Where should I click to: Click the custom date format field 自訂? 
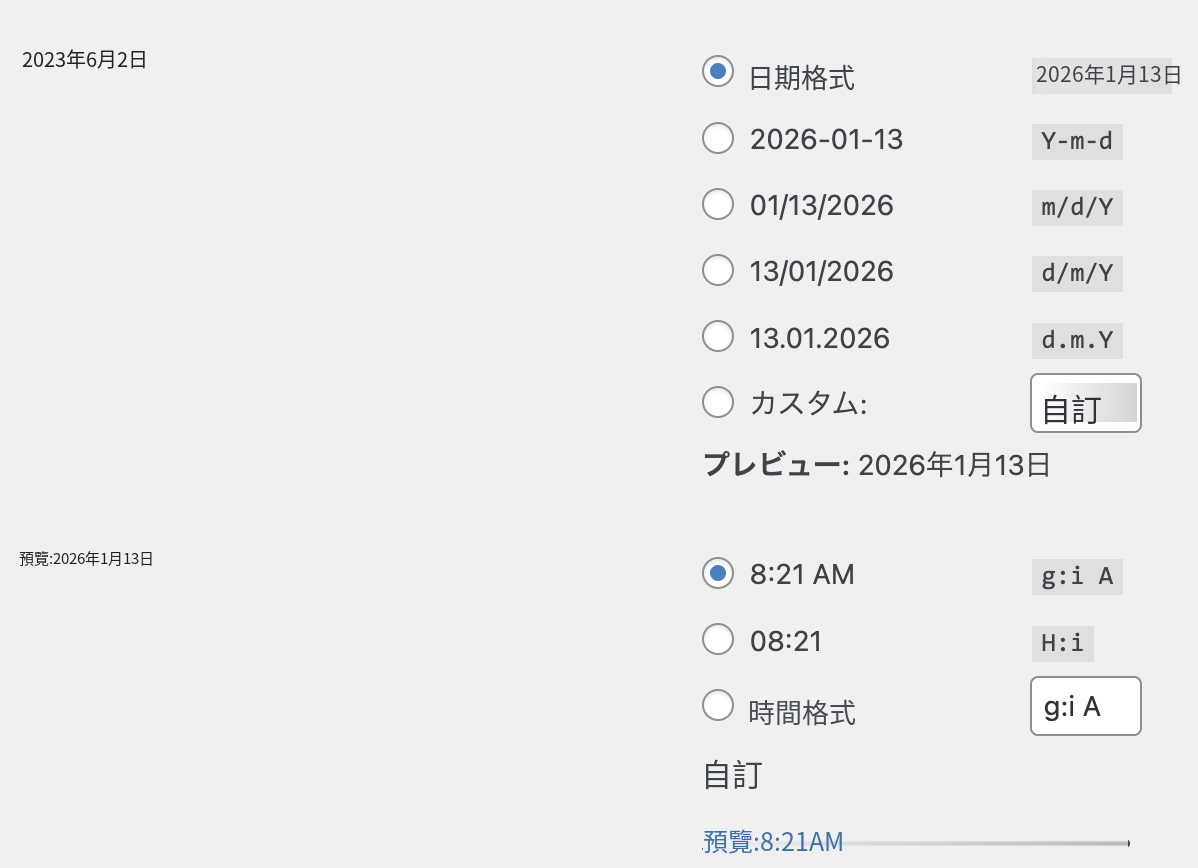pyautogui.click(x=1086, y=403)
